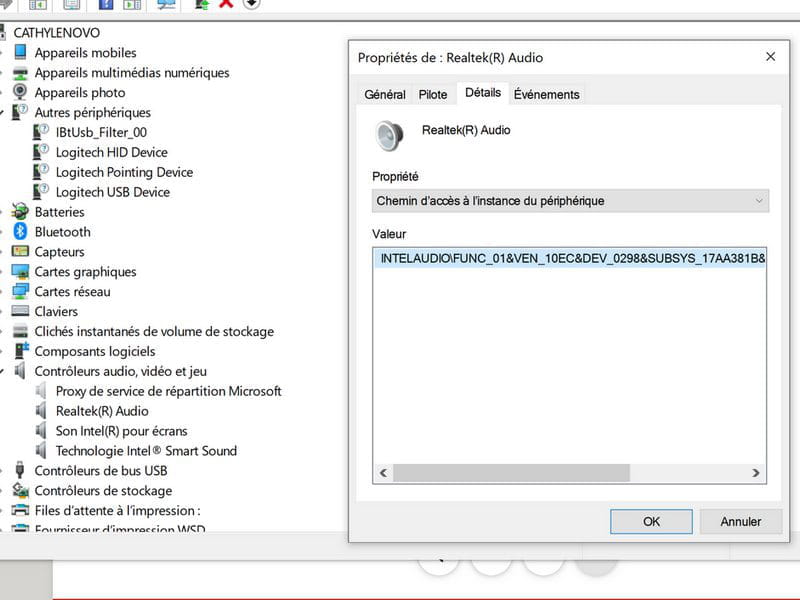This screenshot has width=800, height=600.
Task: Confirm the dialog with OK
Action: click(x=651, y=521)
